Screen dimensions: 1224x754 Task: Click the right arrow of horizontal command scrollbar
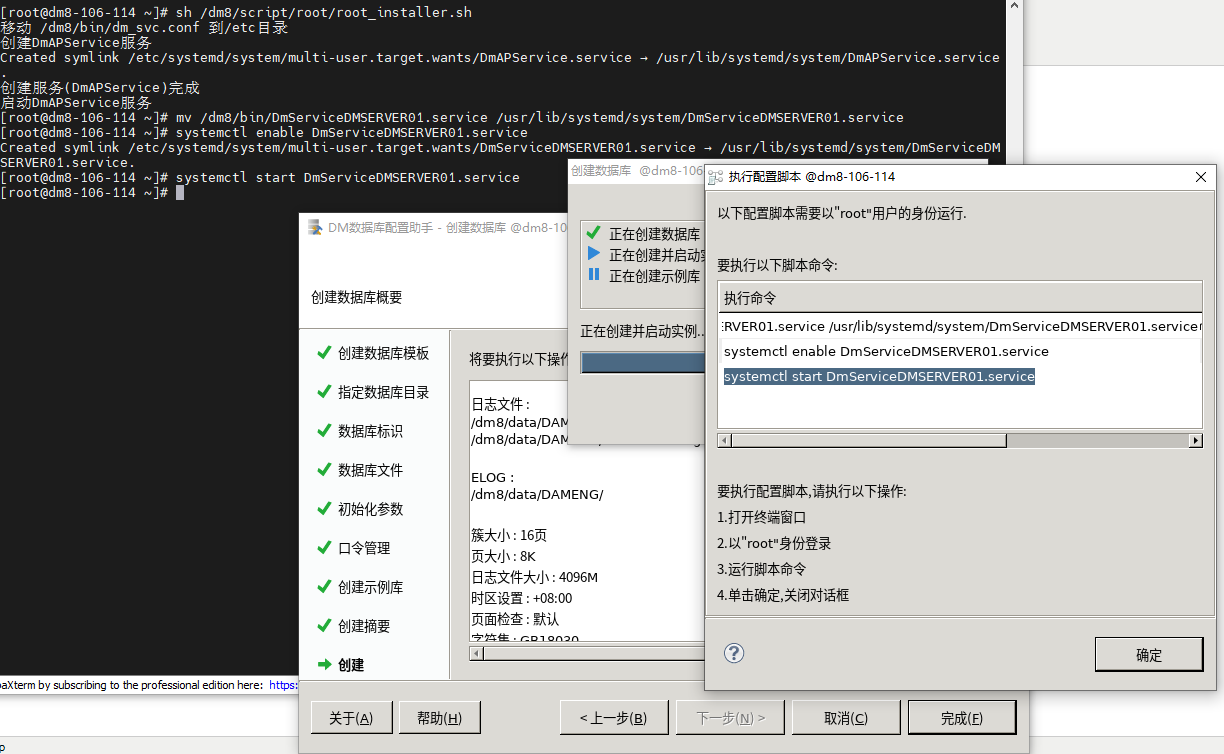(1197, 440)
